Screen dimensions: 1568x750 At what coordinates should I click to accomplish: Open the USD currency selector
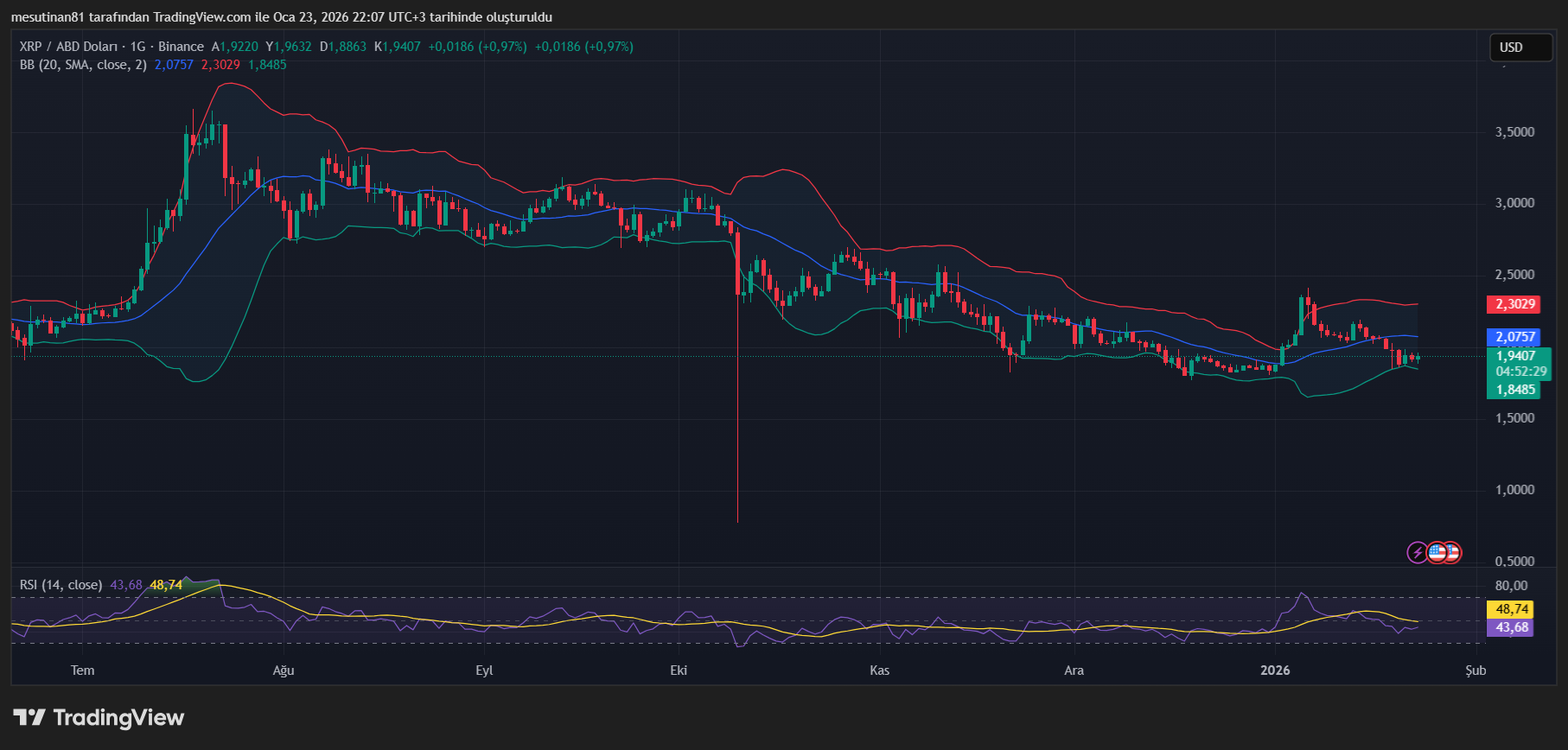1520,48
